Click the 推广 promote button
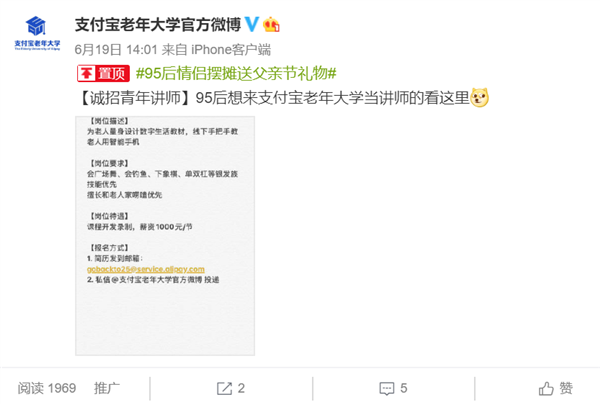600x404 pixels. (107, 388)
